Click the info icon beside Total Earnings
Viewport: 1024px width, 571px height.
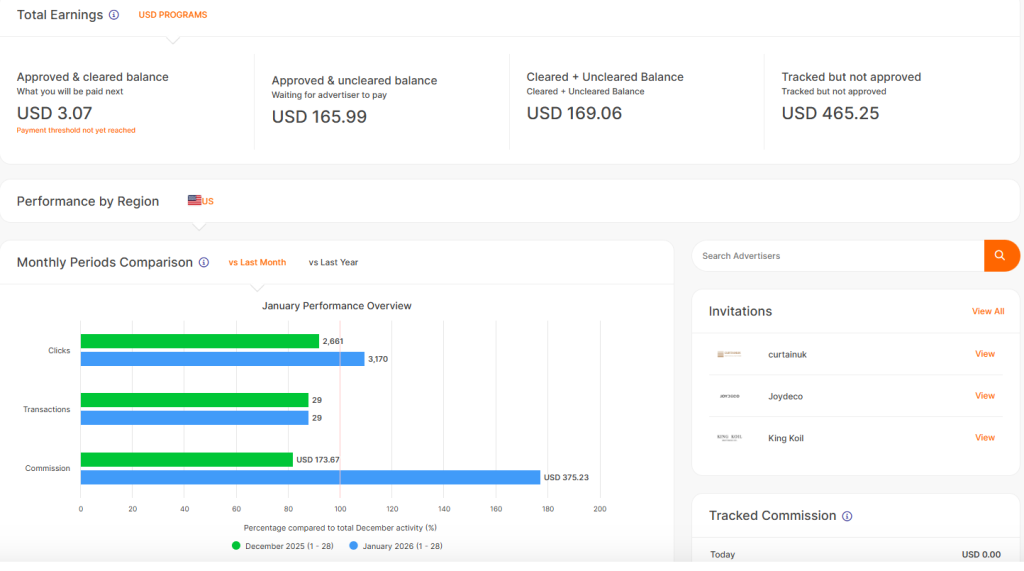[x=114, y=15]
